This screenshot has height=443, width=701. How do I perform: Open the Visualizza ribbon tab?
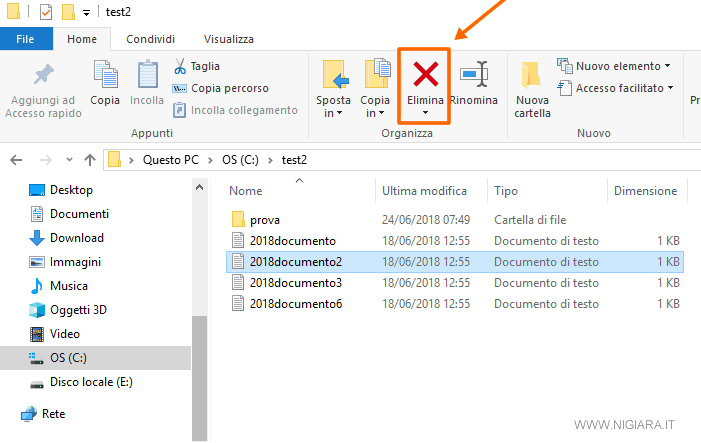coord(228,39)
